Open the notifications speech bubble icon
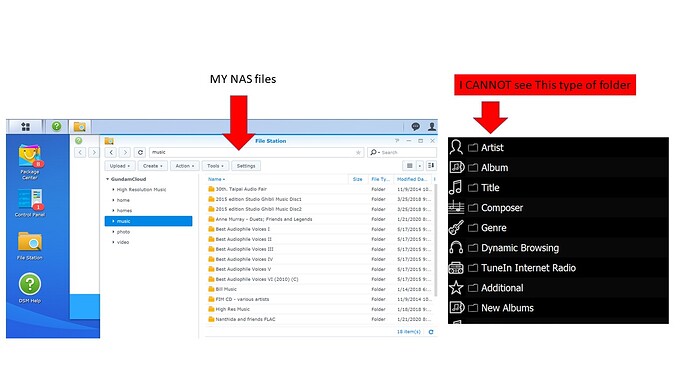 coord(415,127)
